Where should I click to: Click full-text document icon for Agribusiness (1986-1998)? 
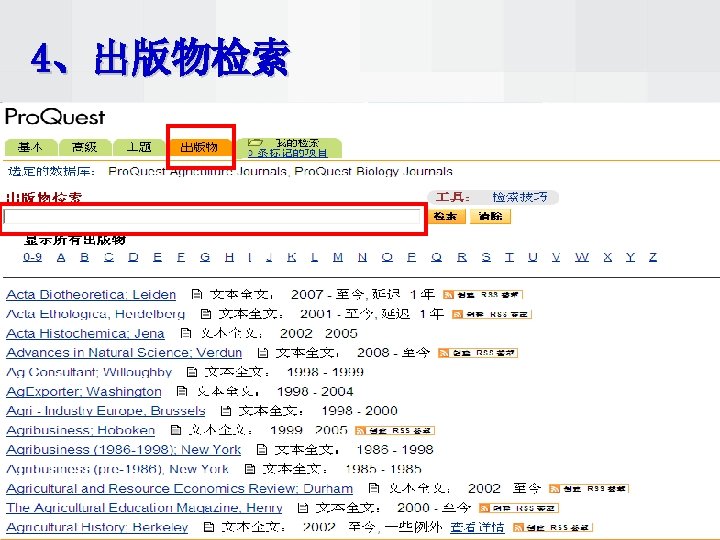coord(261,450)
